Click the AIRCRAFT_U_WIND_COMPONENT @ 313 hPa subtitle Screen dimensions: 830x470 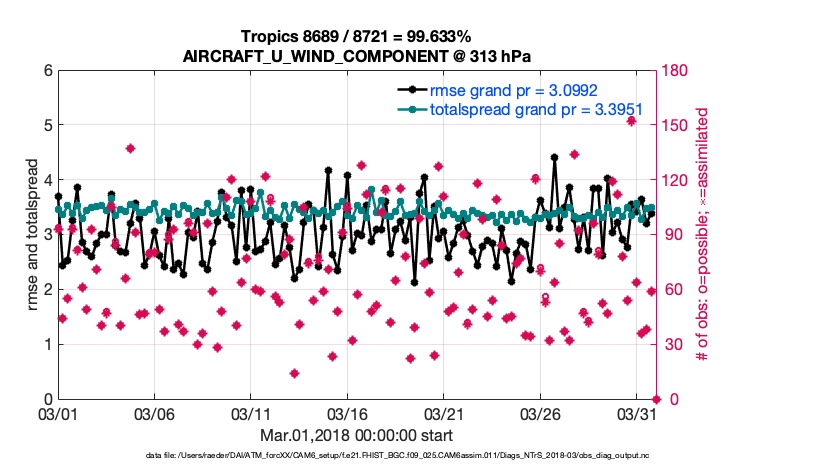358,55
